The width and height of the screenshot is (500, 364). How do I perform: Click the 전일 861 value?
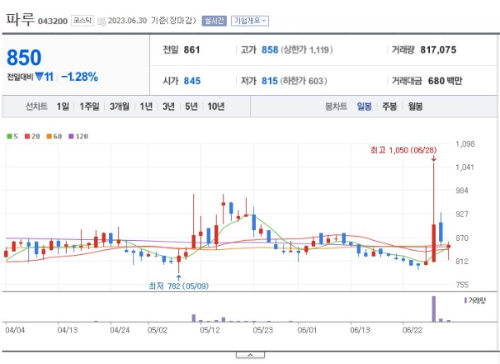point(192,50)
